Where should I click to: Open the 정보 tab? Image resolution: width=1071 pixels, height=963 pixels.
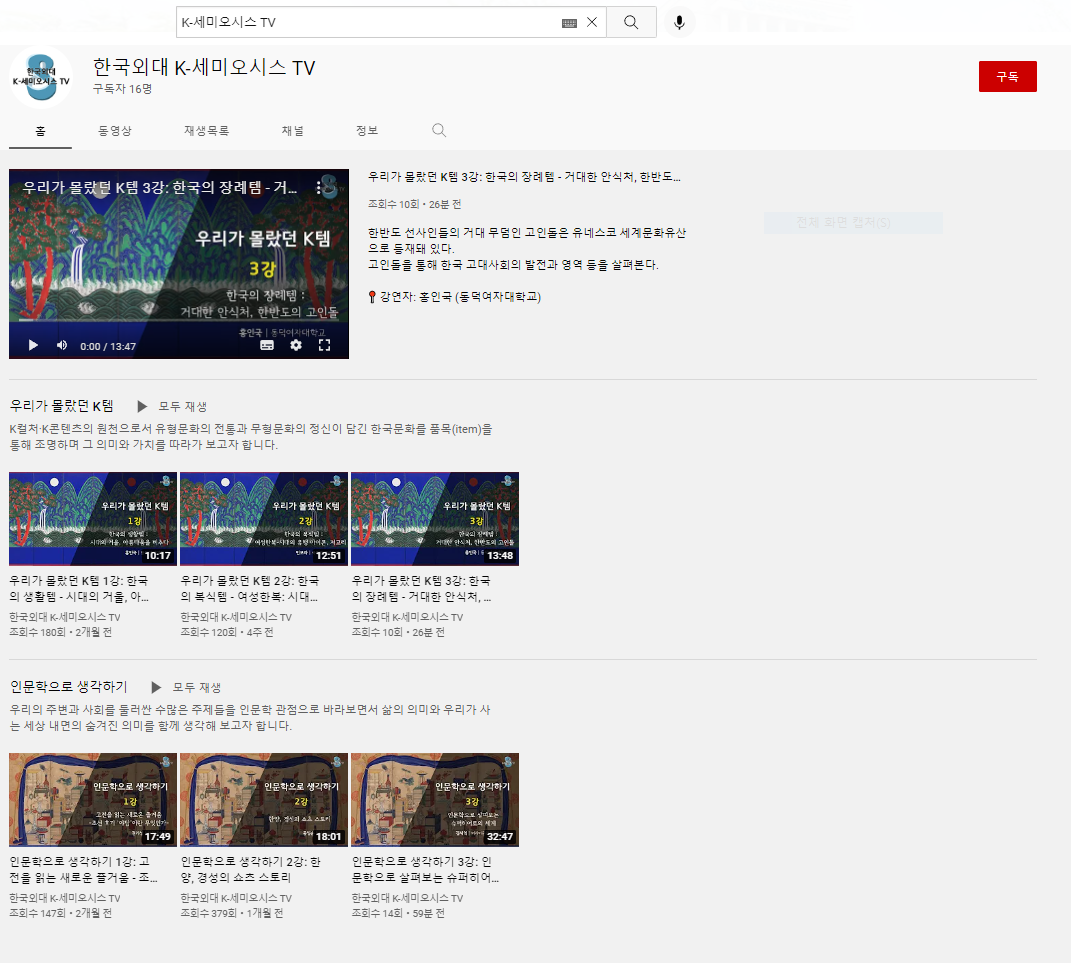367,130
